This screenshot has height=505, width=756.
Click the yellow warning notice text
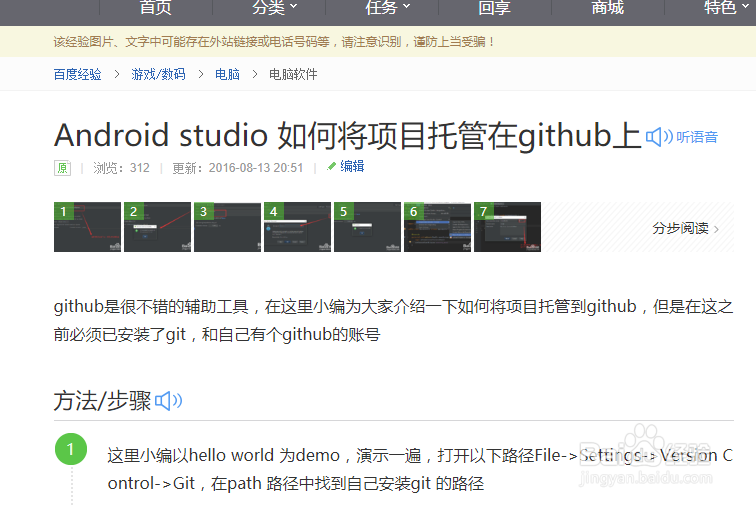[x=274, y=42]
